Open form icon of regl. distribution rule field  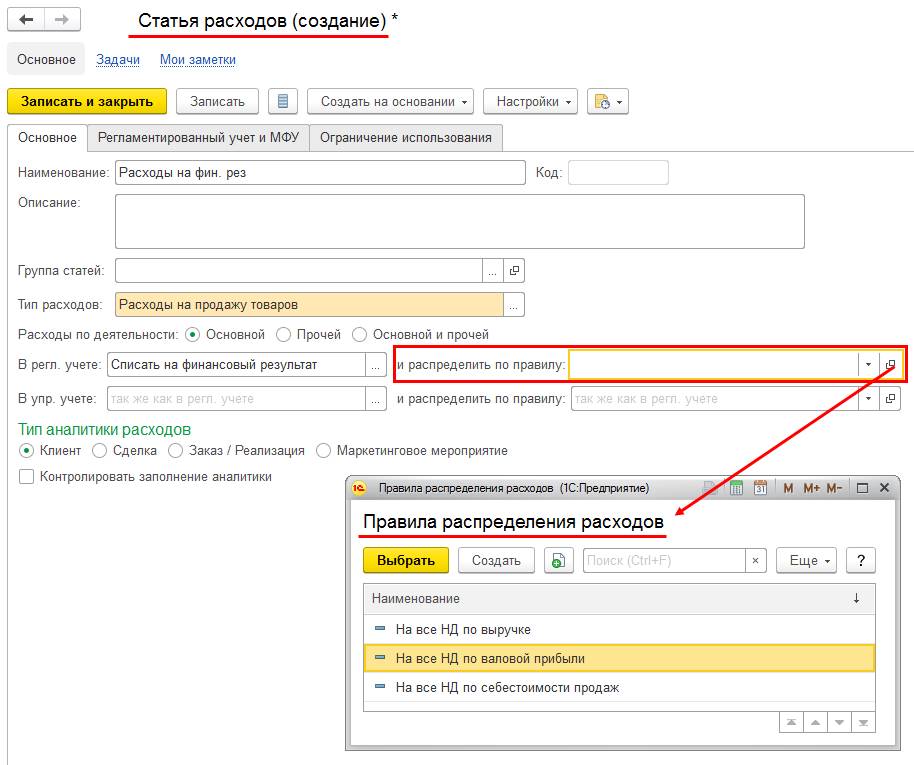890,365
